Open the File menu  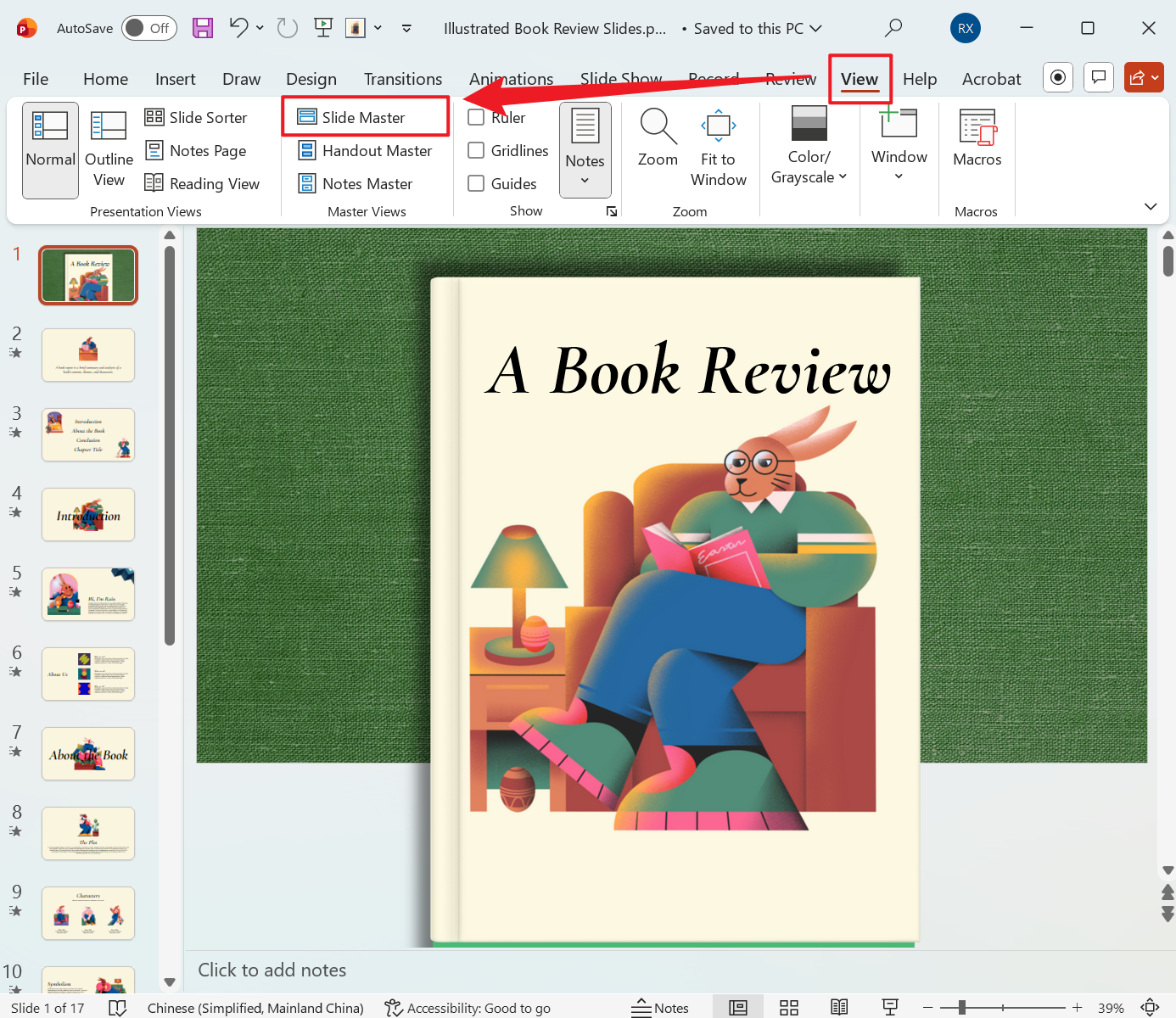point(36,78)
